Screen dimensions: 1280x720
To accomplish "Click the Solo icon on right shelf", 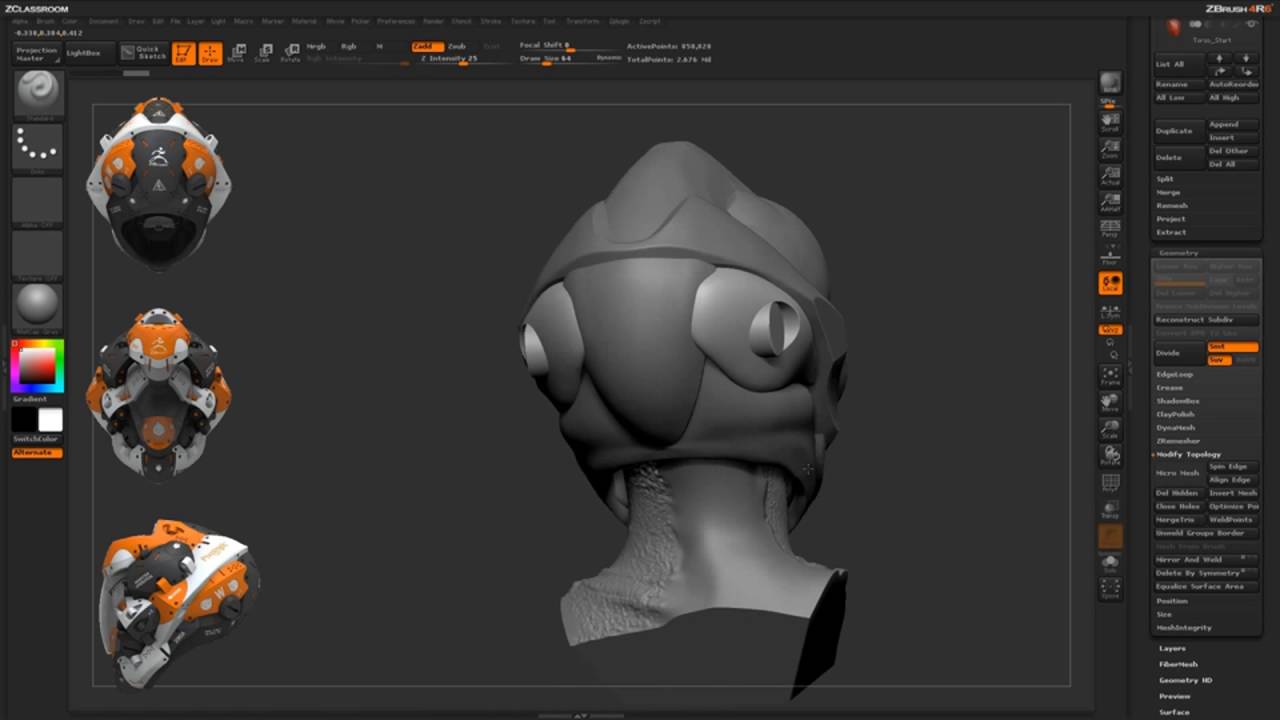I will [x=1110, y=563].
